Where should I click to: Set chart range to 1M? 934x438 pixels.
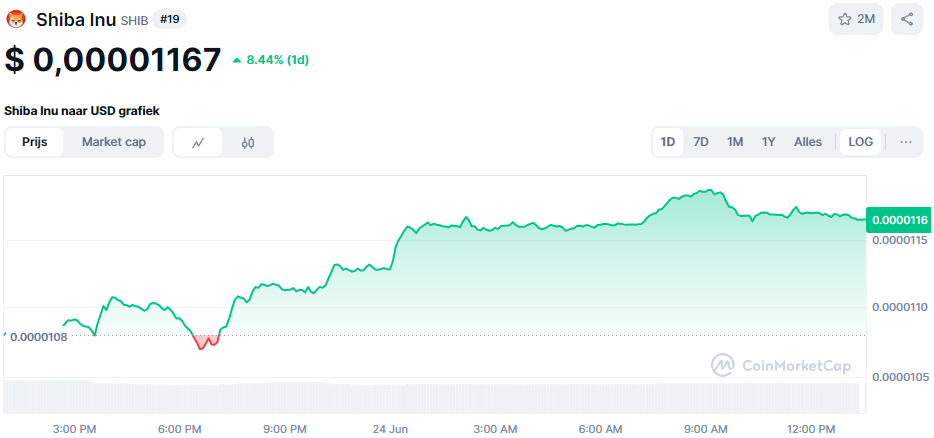[x=735, y=142]
